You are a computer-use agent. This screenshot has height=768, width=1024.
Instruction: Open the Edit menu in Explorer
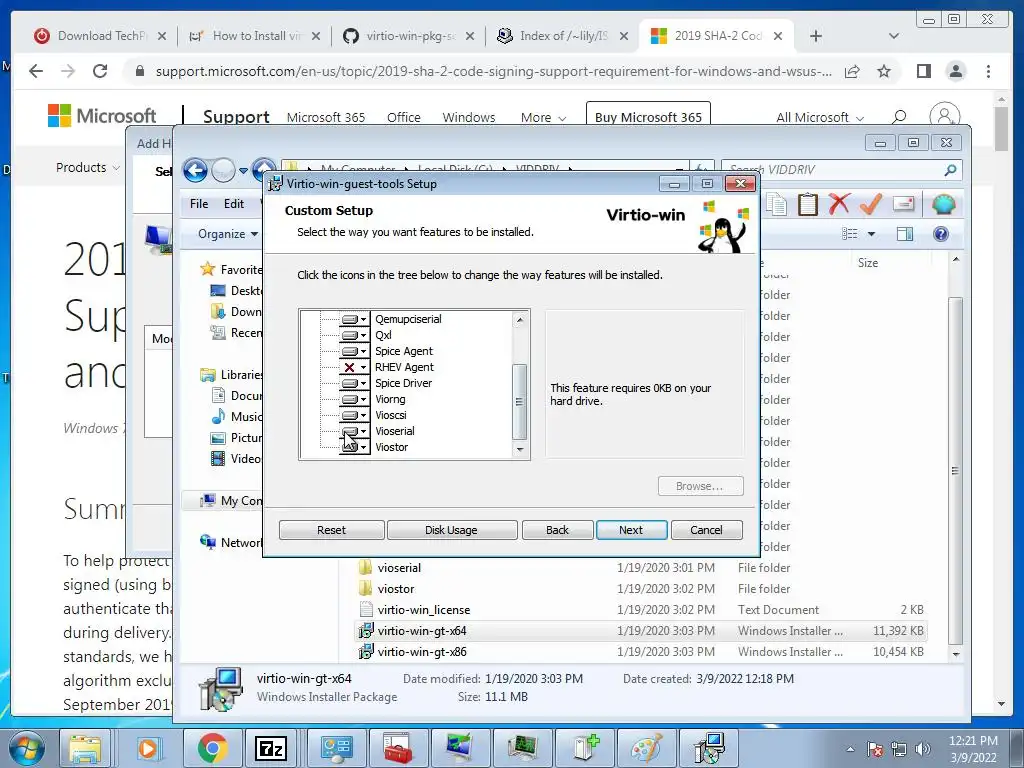(x=233, y=204)
